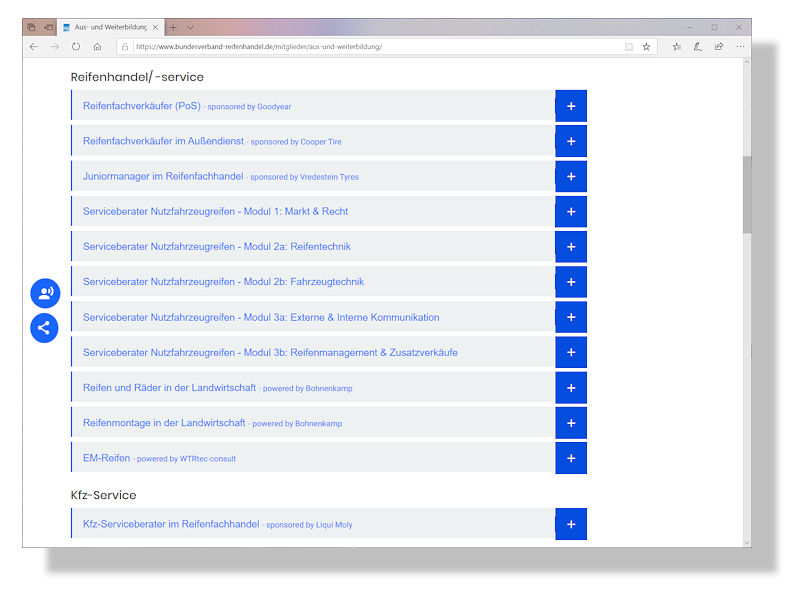Expand Modul 2a: Reifentechnik plus button
This screenshot has height=600, width=800.
coord(571,247)
